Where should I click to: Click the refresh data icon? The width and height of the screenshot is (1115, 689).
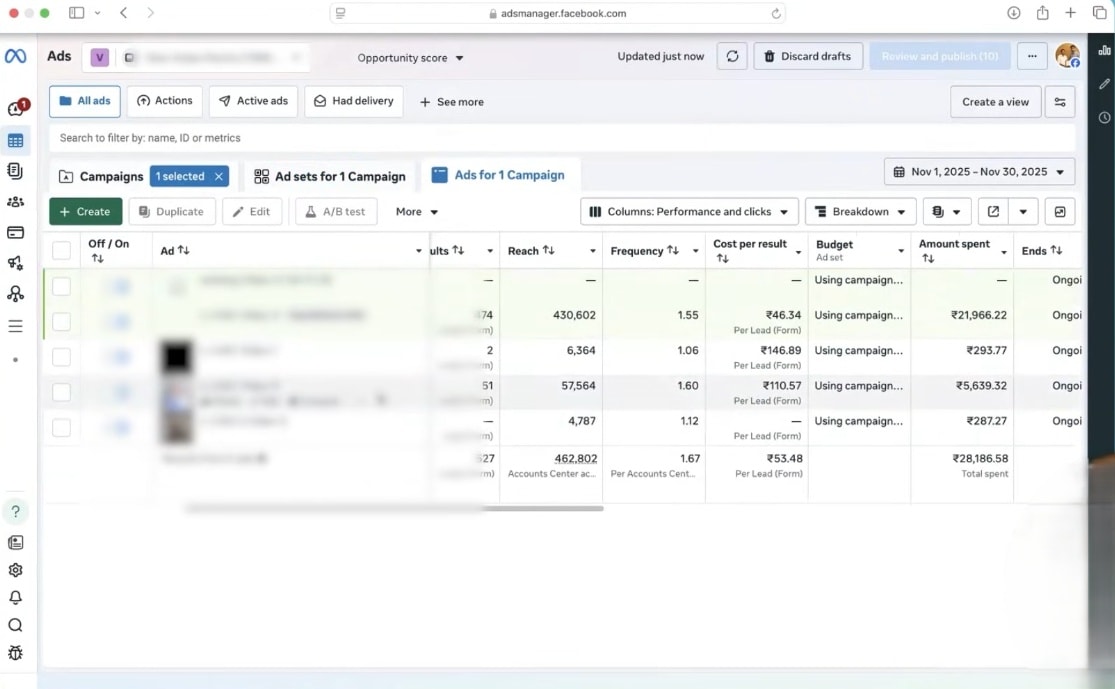pos(732,57)
